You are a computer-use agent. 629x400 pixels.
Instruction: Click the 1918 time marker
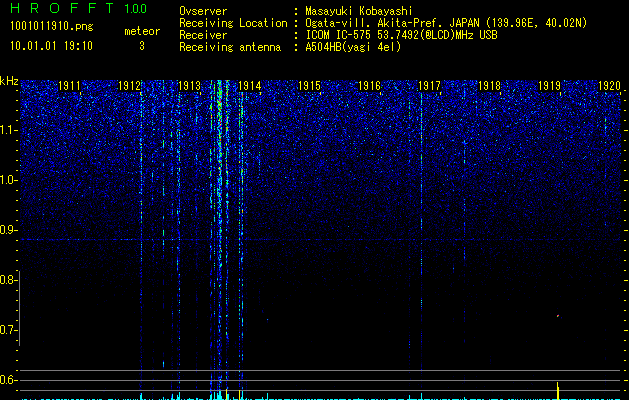489,86
